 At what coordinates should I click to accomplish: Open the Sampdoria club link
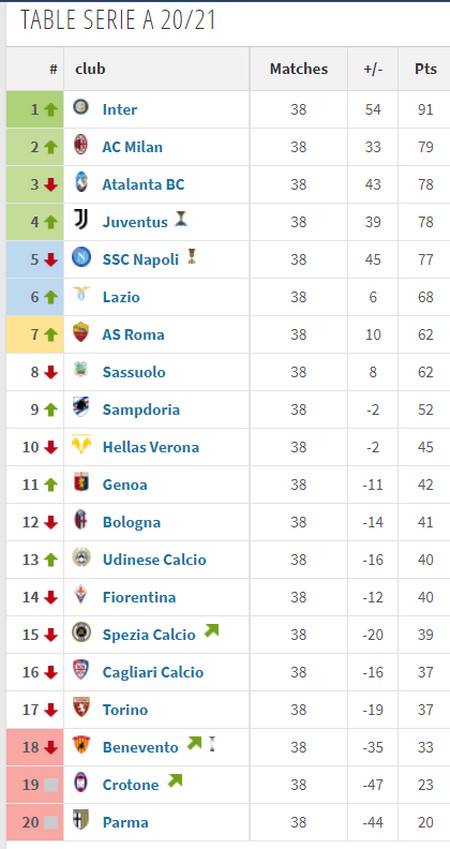click(x=141, y=410)
